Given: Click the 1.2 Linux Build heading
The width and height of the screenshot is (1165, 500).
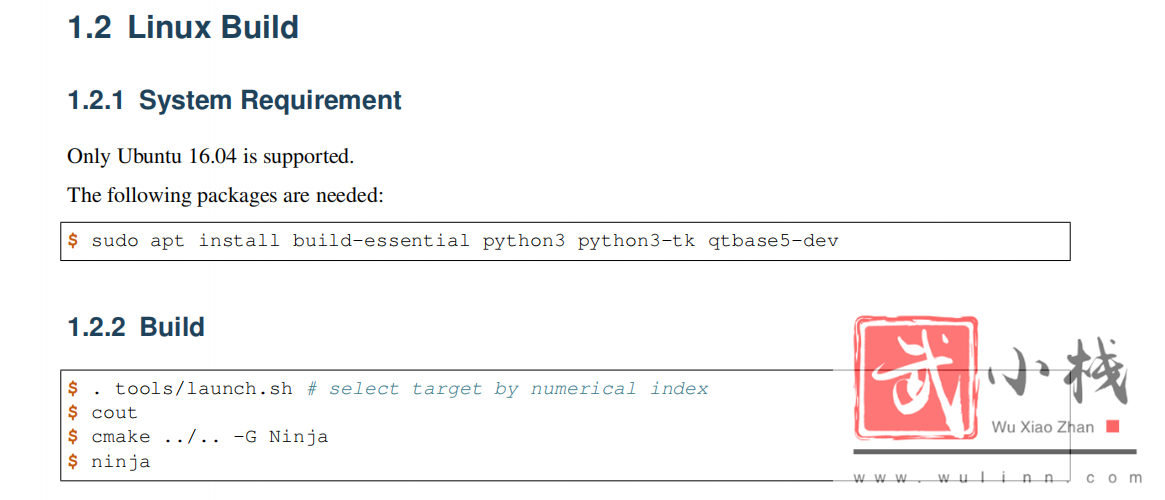Looking at the screenshot, I should (x=184, y=27).
